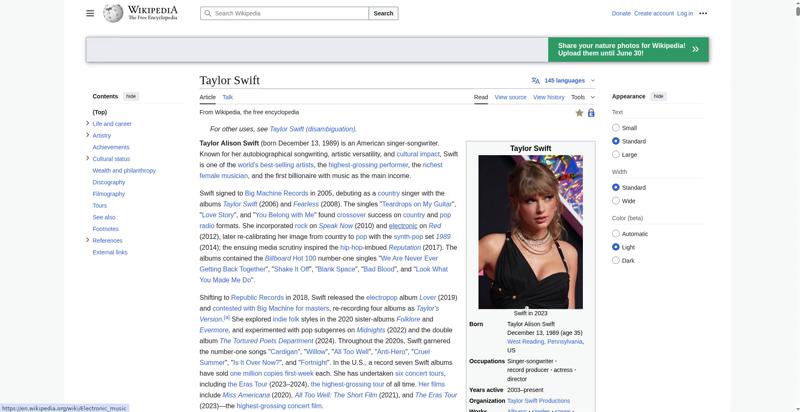Screen dimensions: 800x412
Task: Select Small text size
Action: pyautogui.click(x=616, y=127)
